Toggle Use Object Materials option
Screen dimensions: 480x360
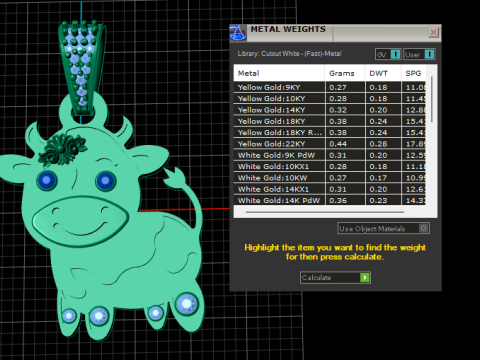[x=383, y=228]
